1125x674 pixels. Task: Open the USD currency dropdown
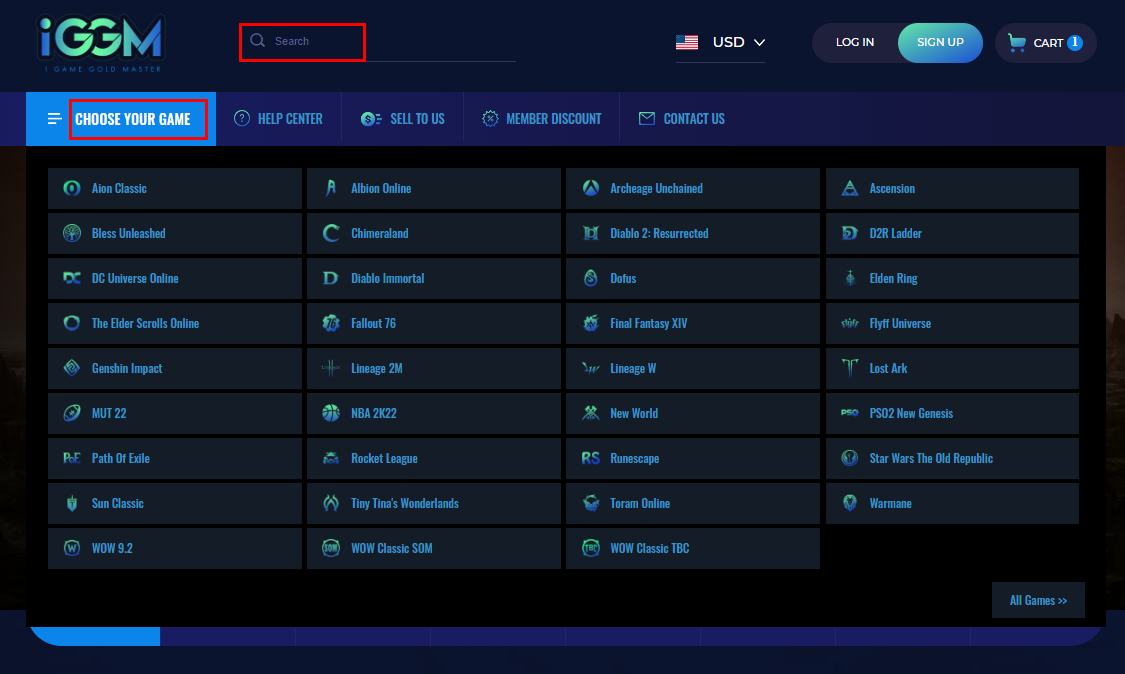pos(720,42)
